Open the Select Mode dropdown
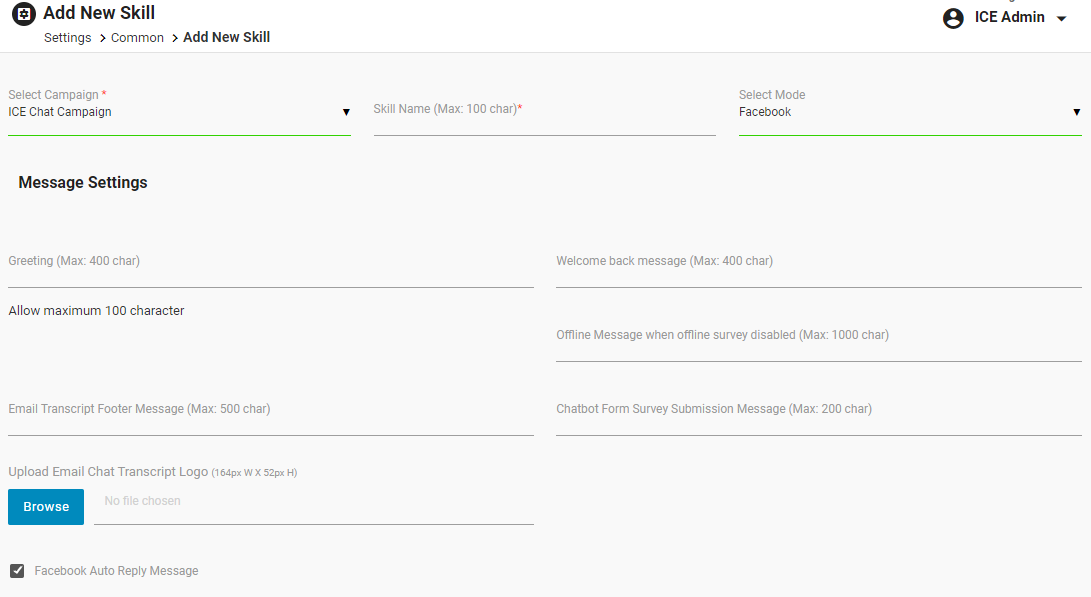 (909, 112)
